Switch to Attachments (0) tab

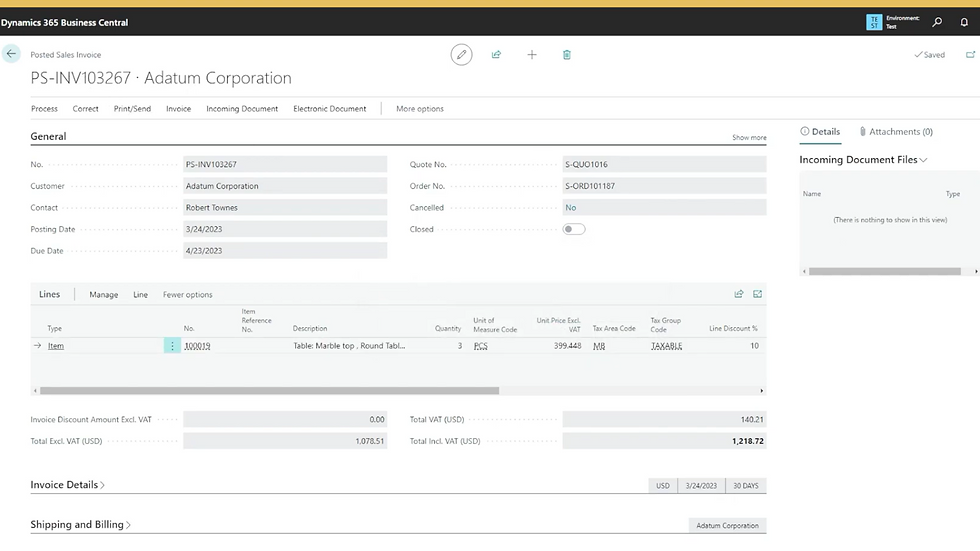[896, 132]
